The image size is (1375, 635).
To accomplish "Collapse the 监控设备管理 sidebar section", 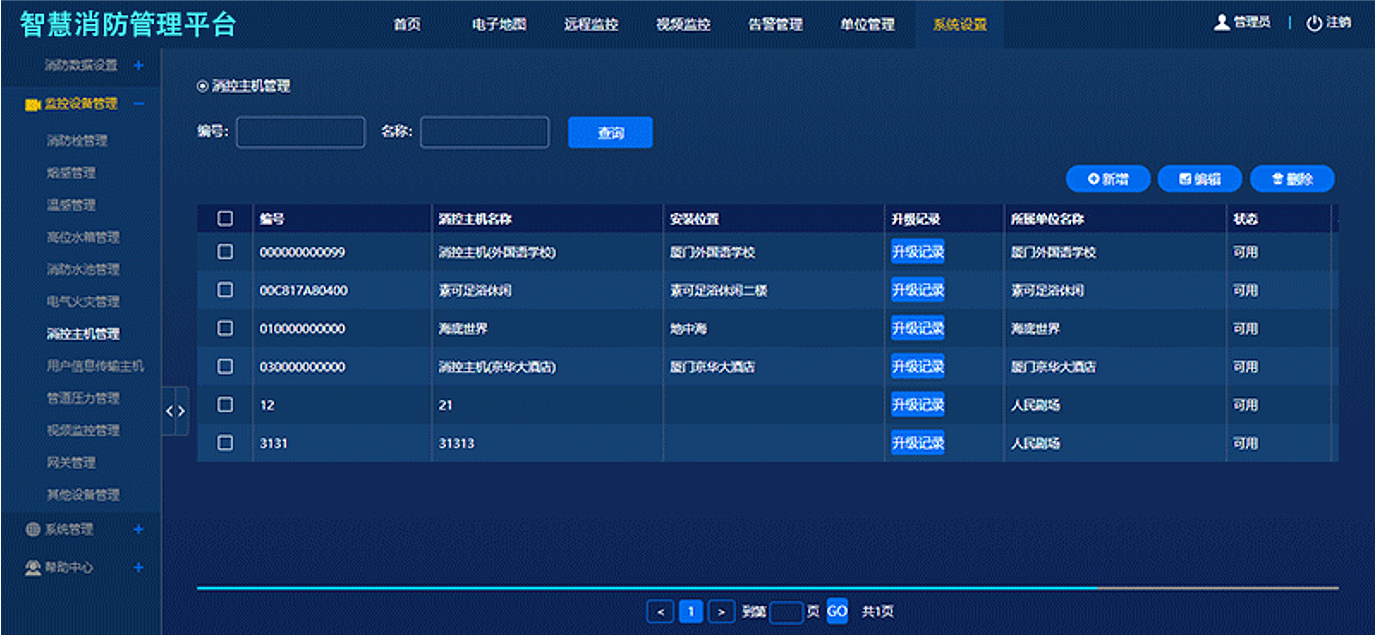I will 138,104.
